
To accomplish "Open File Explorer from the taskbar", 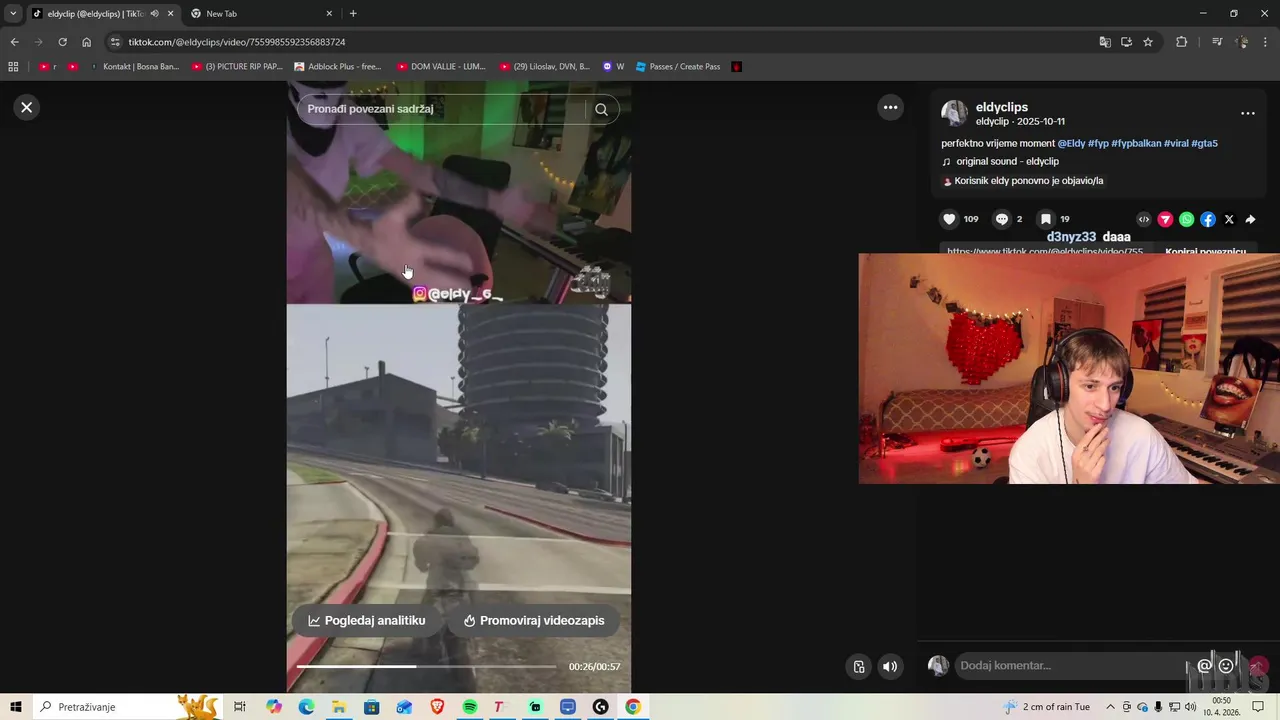I will coord(339,707).
